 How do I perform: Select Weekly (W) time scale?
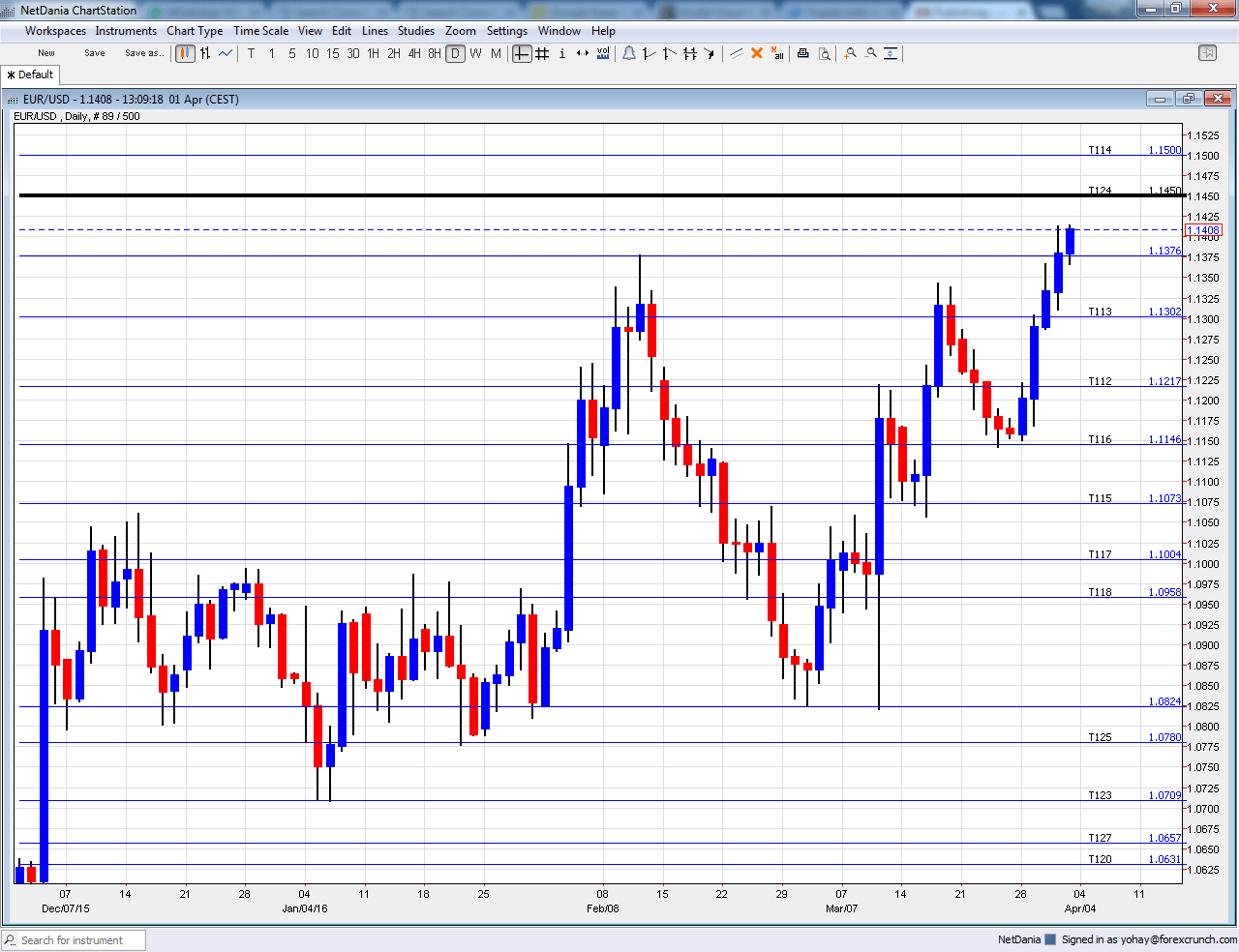[x=475, y=53]
